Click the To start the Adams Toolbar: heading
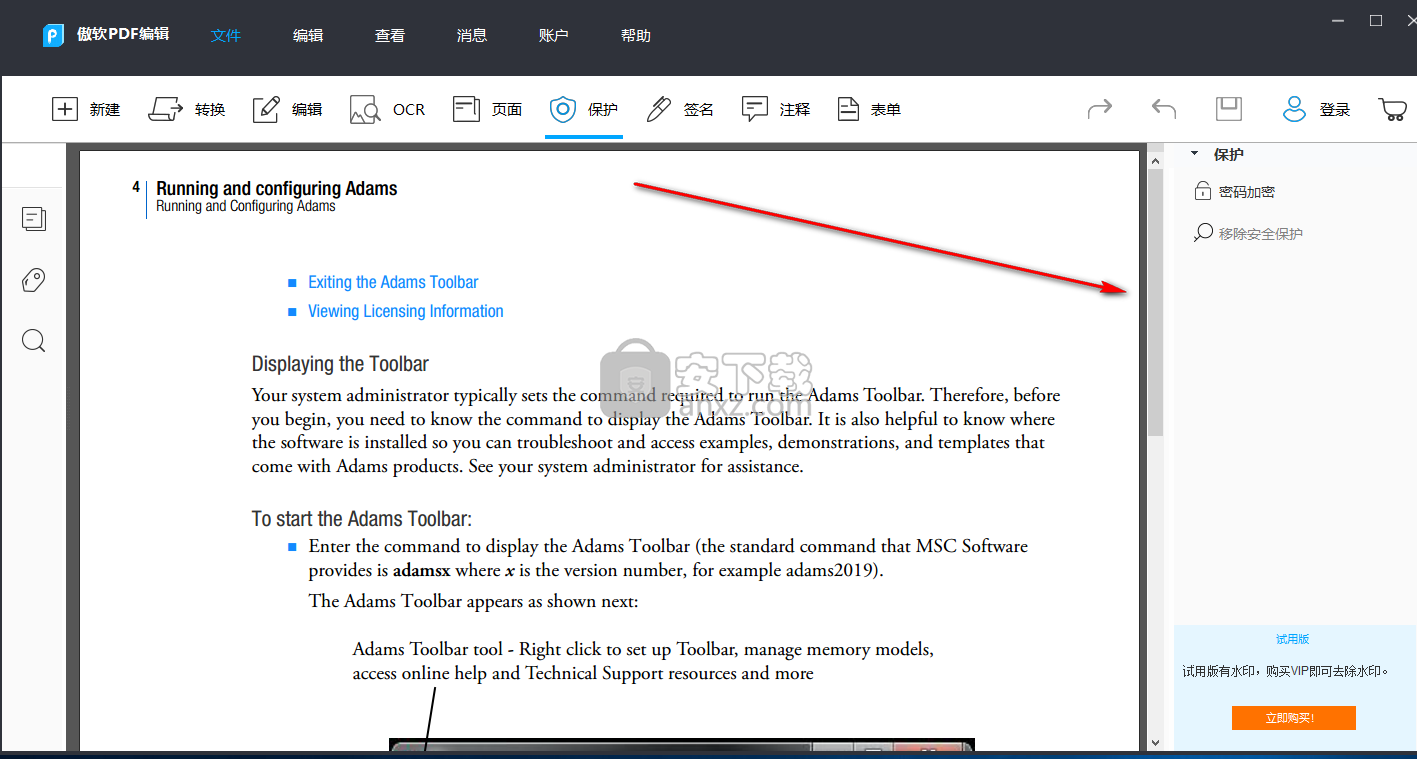 coord(361,519)
